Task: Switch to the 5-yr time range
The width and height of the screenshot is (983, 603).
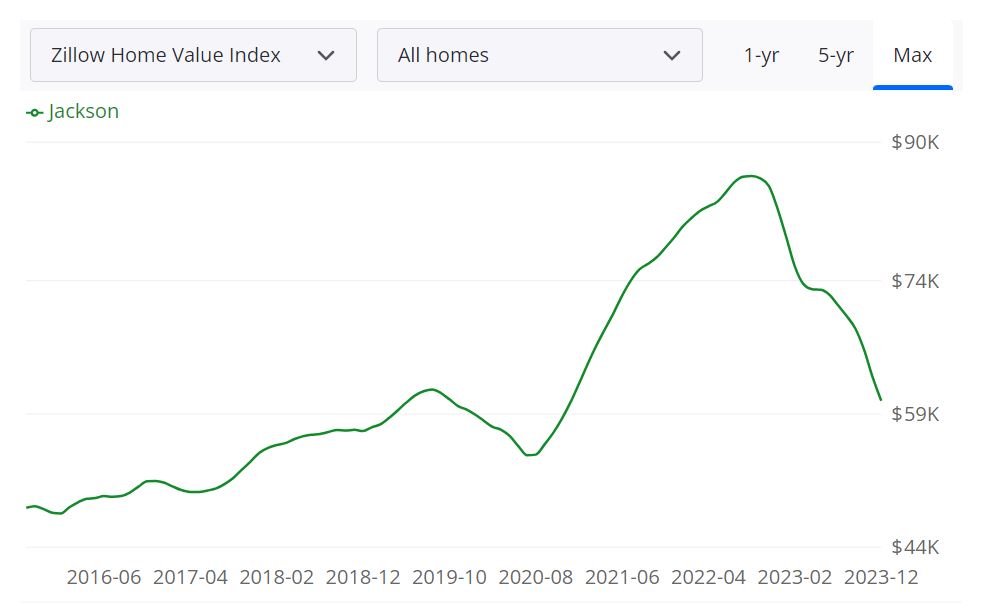Action: click(x=836, y=55)
